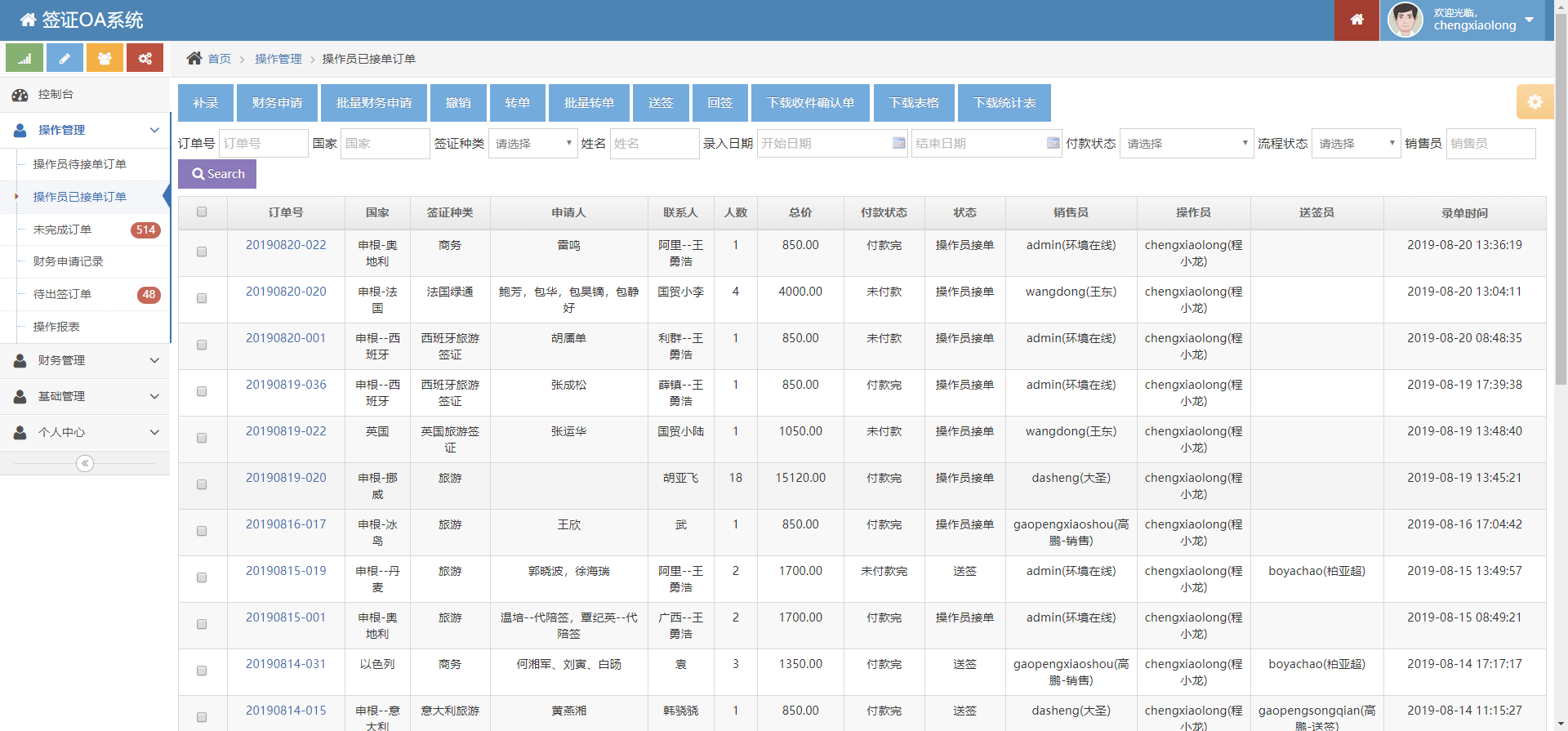Click the orange gear settings button
Image resolution: width=1568 pixels, height=731 pixels.
1535,102
